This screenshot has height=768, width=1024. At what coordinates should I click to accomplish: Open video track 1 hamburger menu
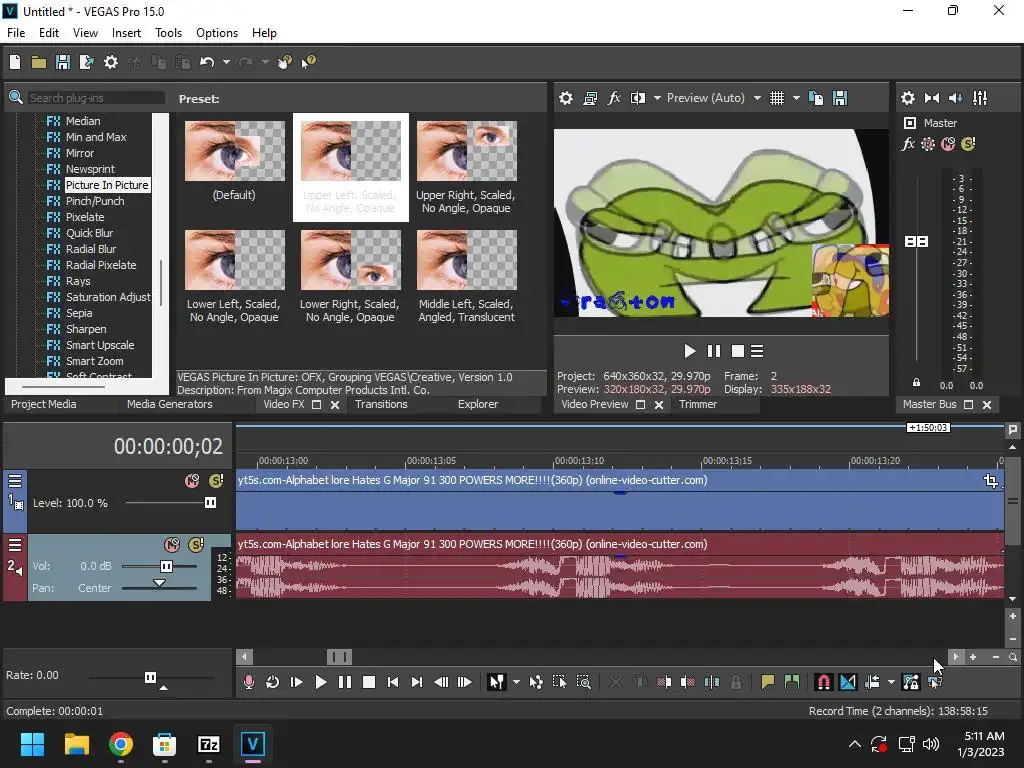click(x=15, y=481)
